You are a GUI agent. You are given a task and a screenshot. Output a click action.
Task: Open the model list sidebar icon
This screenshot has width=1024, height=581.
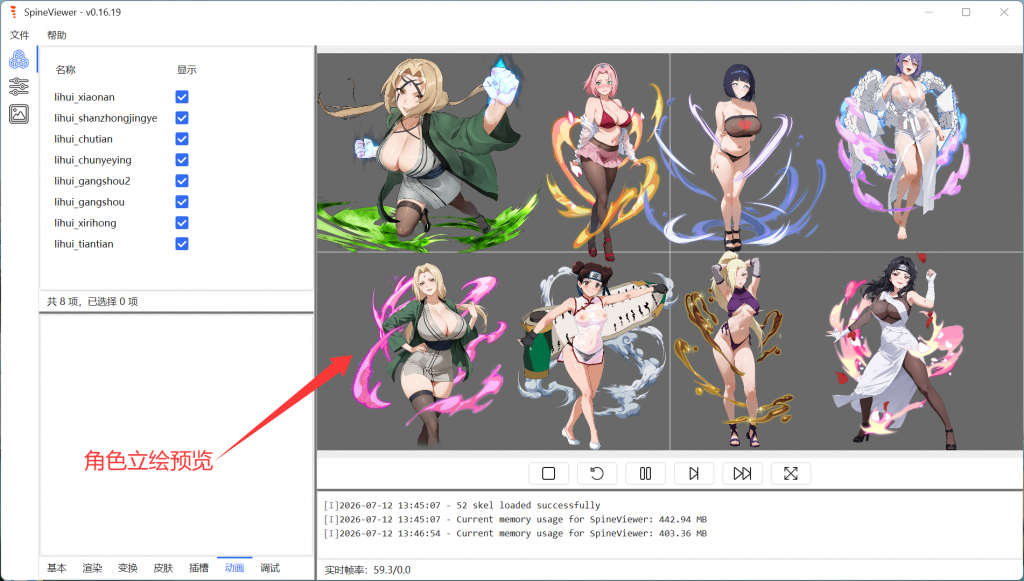coord(19,60)
